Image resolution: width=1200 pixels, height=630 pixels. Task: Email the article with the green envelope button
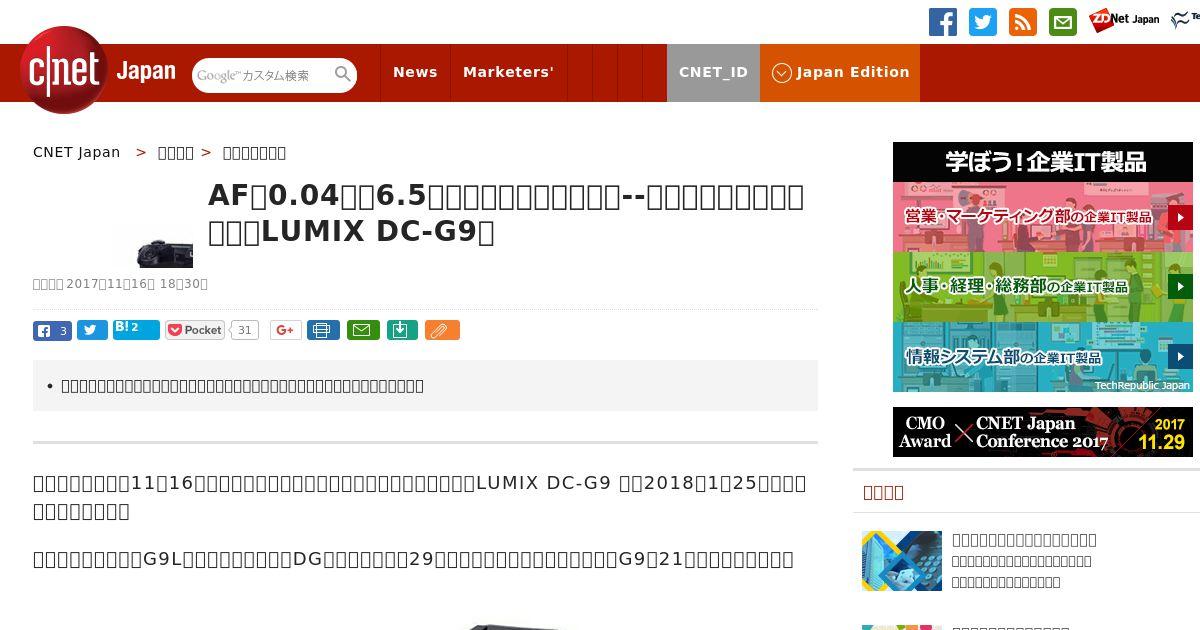pyautogui.click(x=363, y=330)
